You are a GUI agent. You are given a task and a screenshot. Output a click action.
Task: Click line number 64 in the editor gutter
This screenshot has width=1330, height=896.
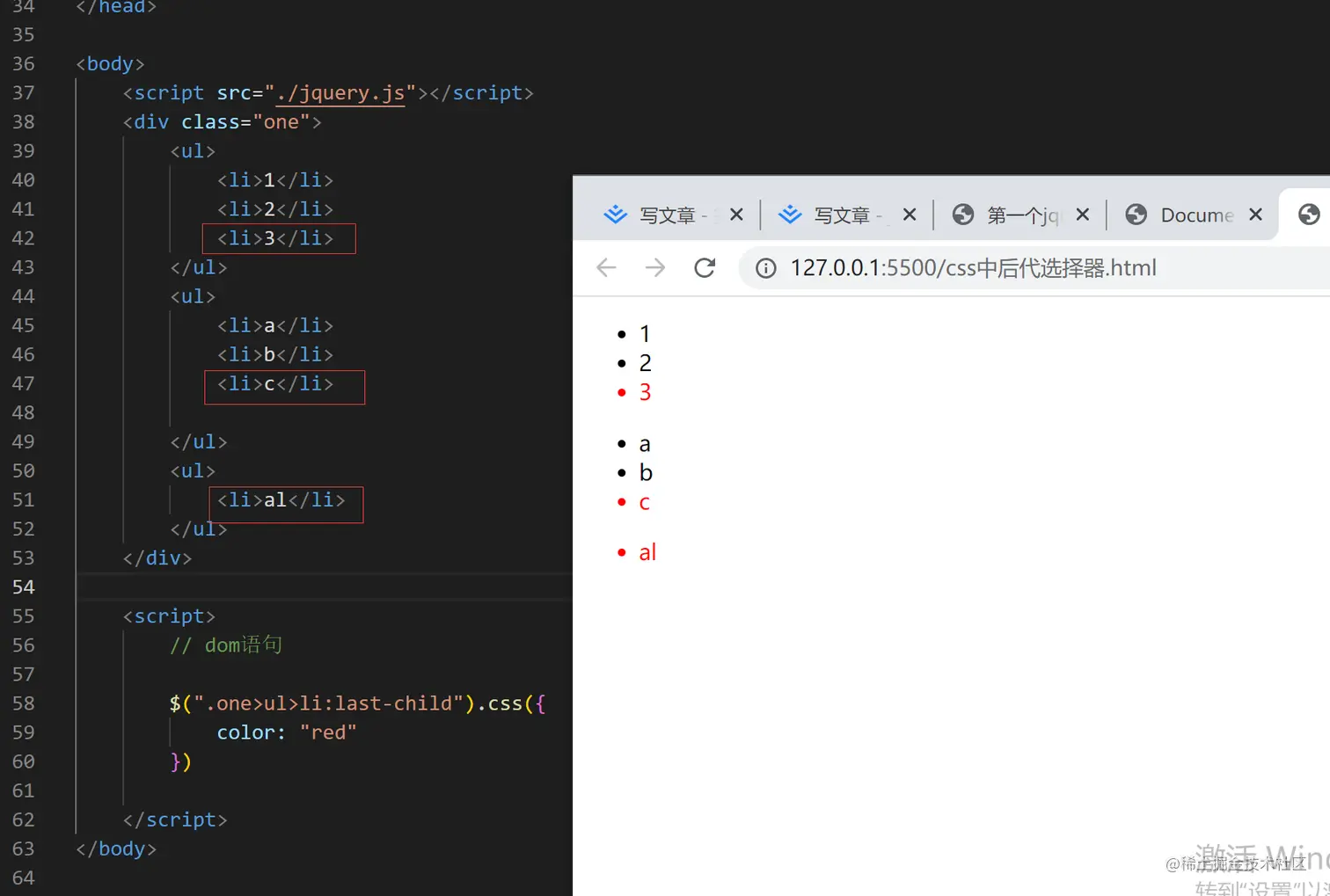(24, 878)
